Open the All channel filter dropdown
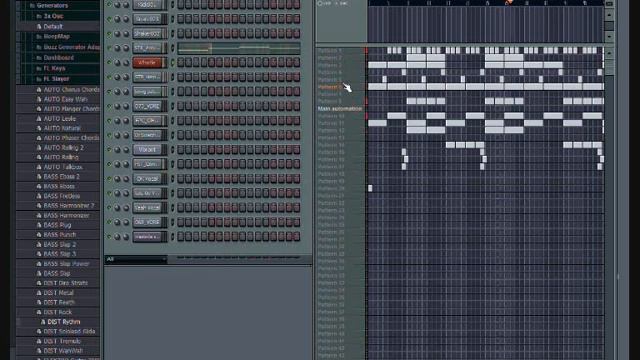The image size is (640, 360). click(x=136, y=259)
